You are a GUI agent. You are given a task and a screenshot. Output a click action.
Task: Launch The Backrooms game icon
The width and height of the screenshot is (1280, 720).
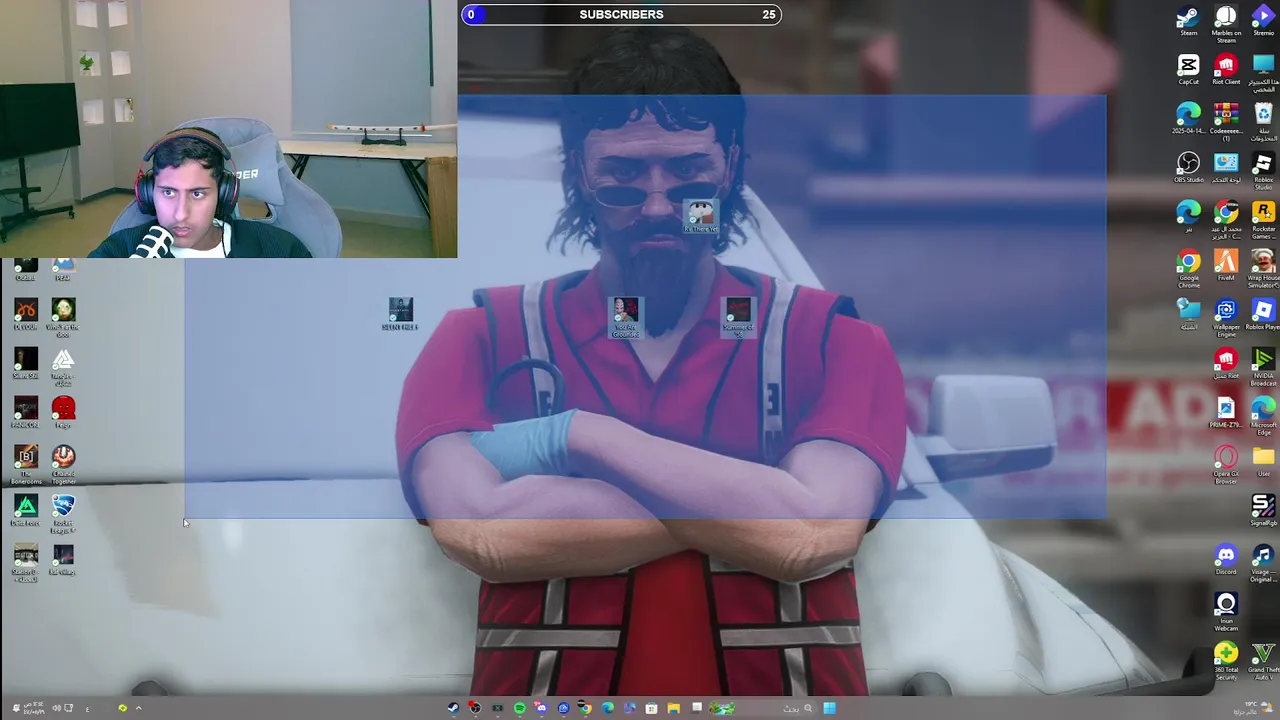(x=26, y=464)
